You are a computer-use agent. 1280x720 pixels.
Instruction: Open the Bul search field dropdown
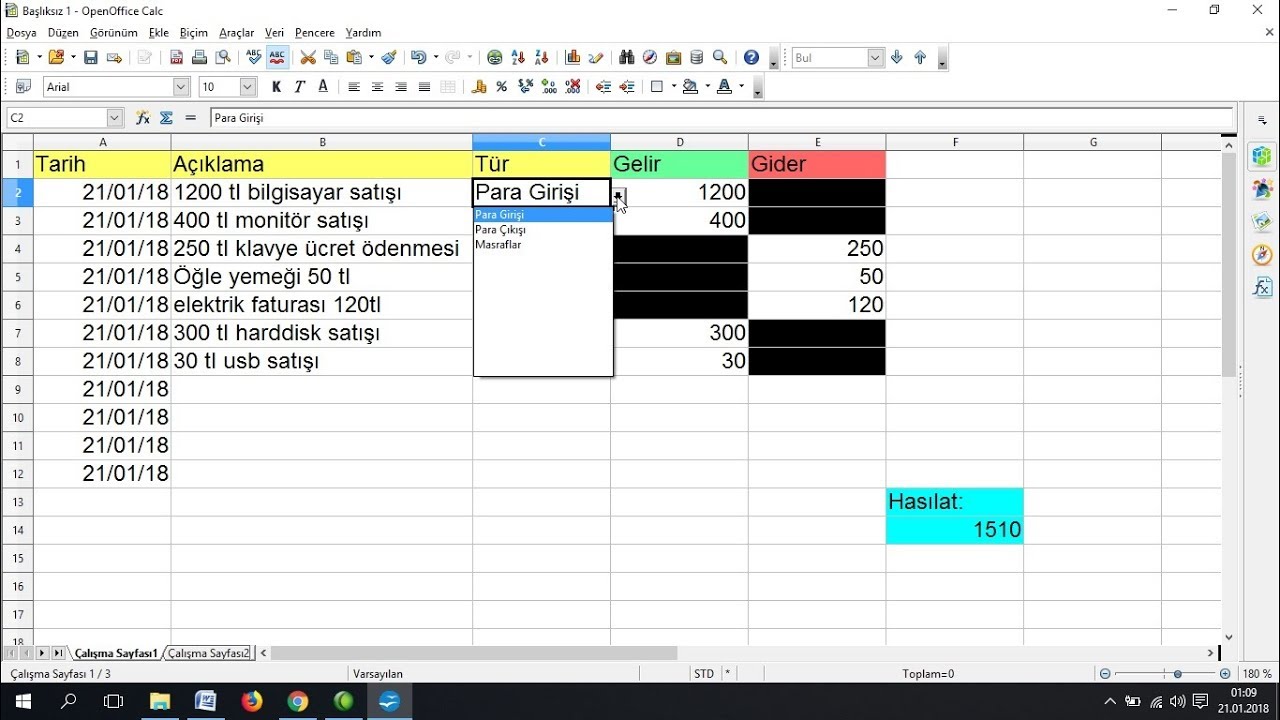[x=876, y=58]
